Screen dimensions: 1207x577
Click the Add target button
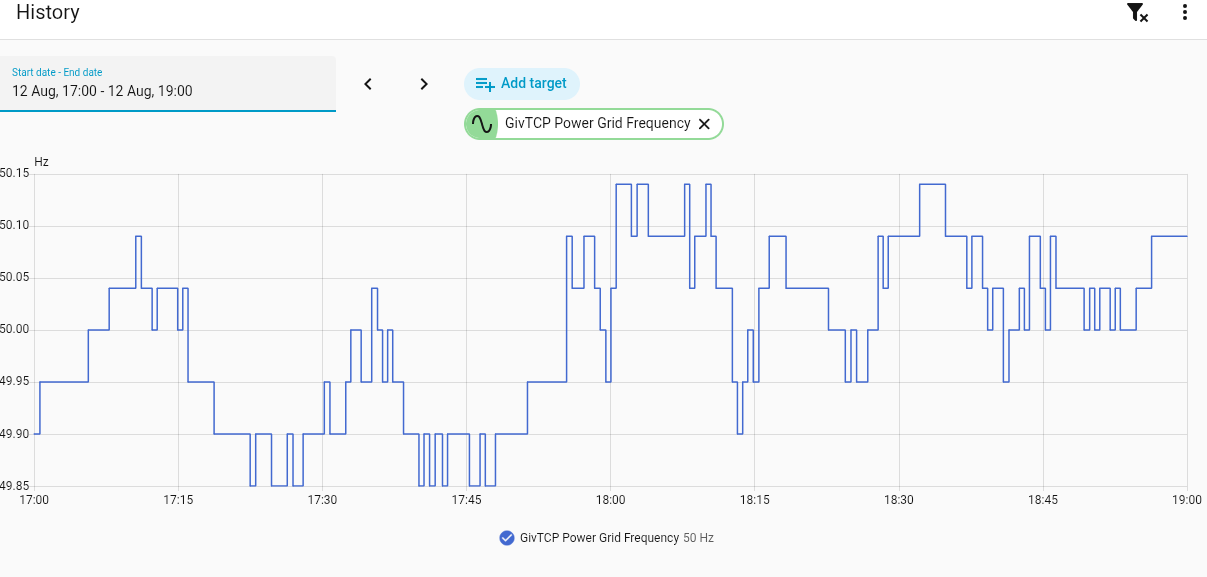[x=522, y=84]
